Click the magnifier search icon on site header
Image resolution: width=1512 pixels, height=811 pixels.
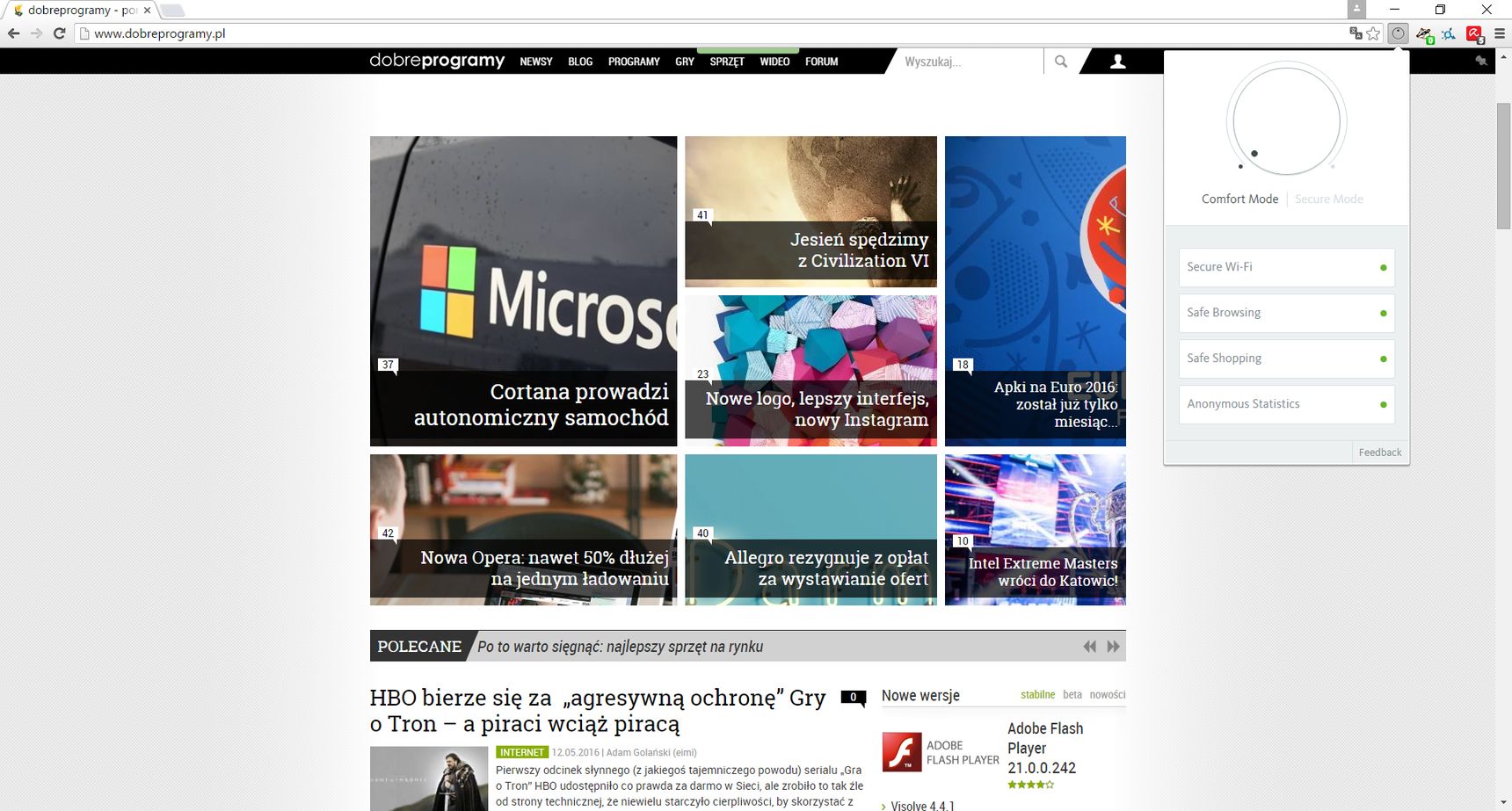point(1061,62)
